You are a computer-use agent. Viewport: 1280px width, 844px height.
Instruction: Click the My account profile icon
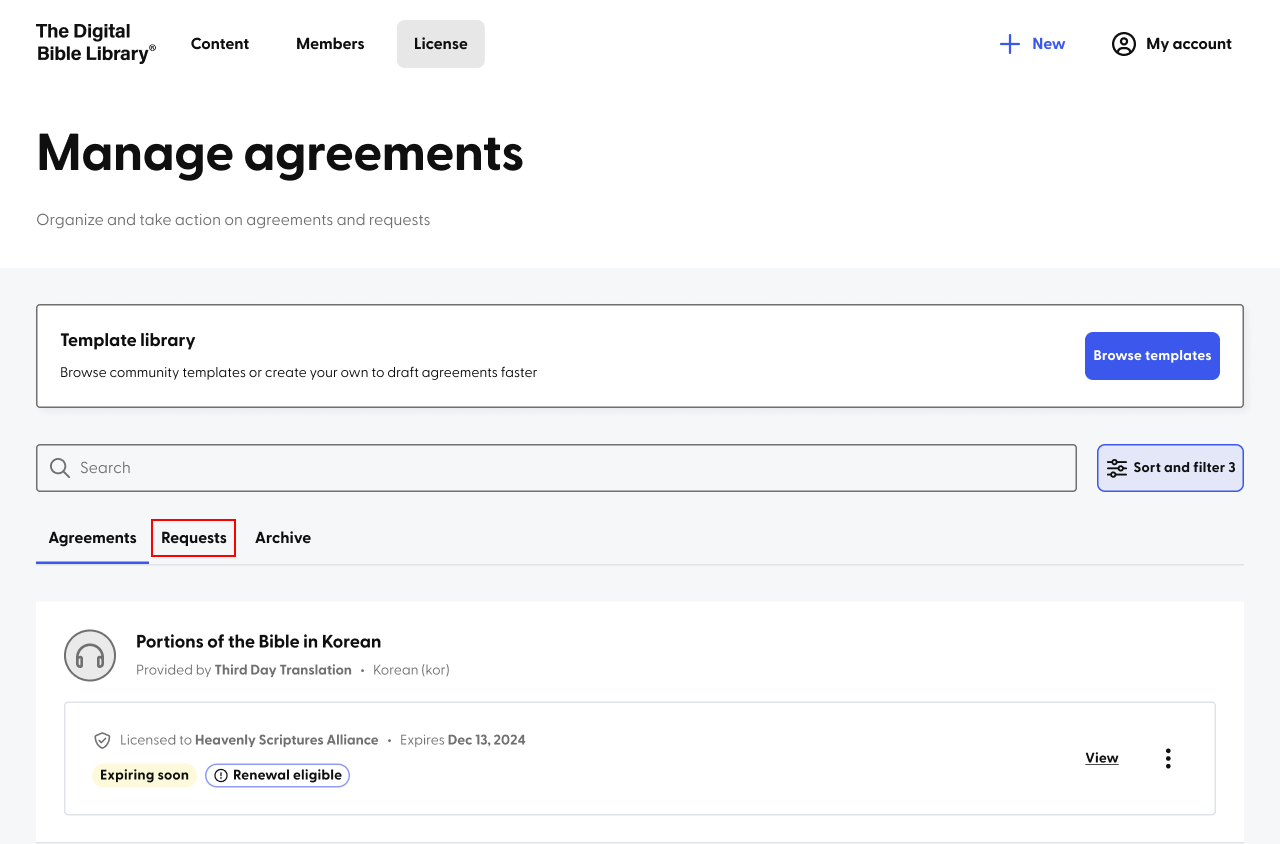[x=1124, y=44]
